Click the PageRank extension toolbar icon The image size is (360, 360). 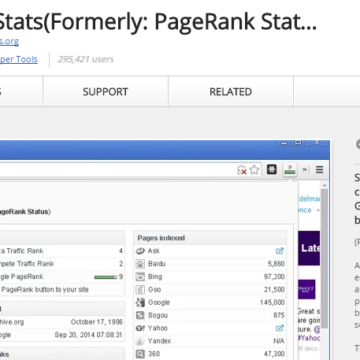point(290,170)
